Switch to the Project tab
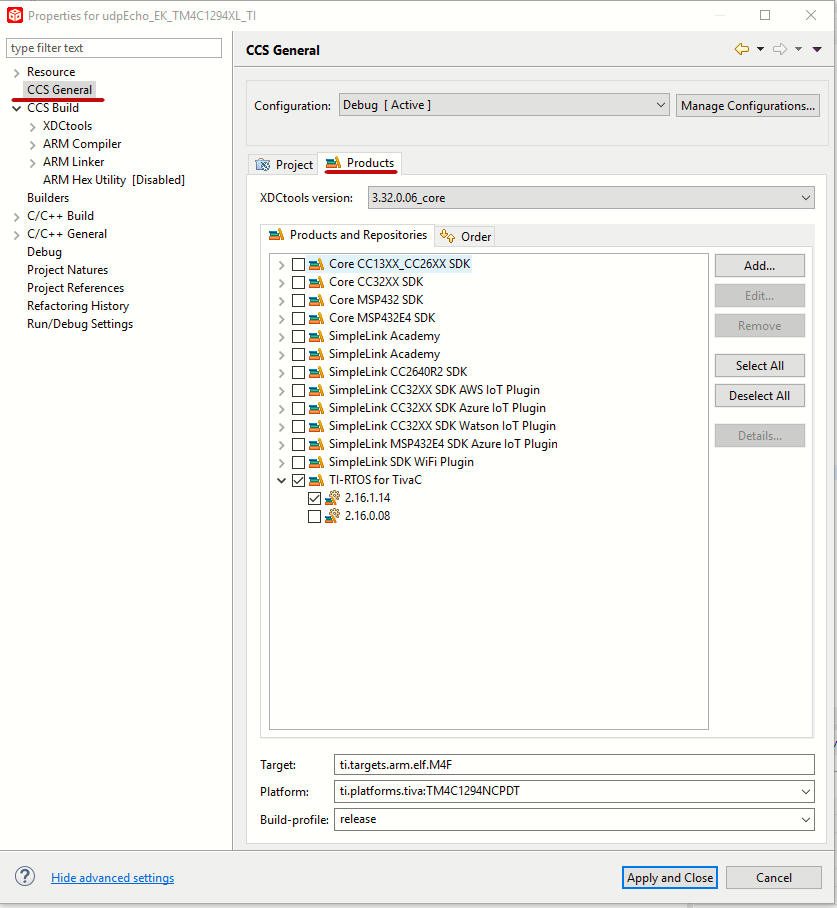Screen dimensions: 837x908 tap(283, 164)
